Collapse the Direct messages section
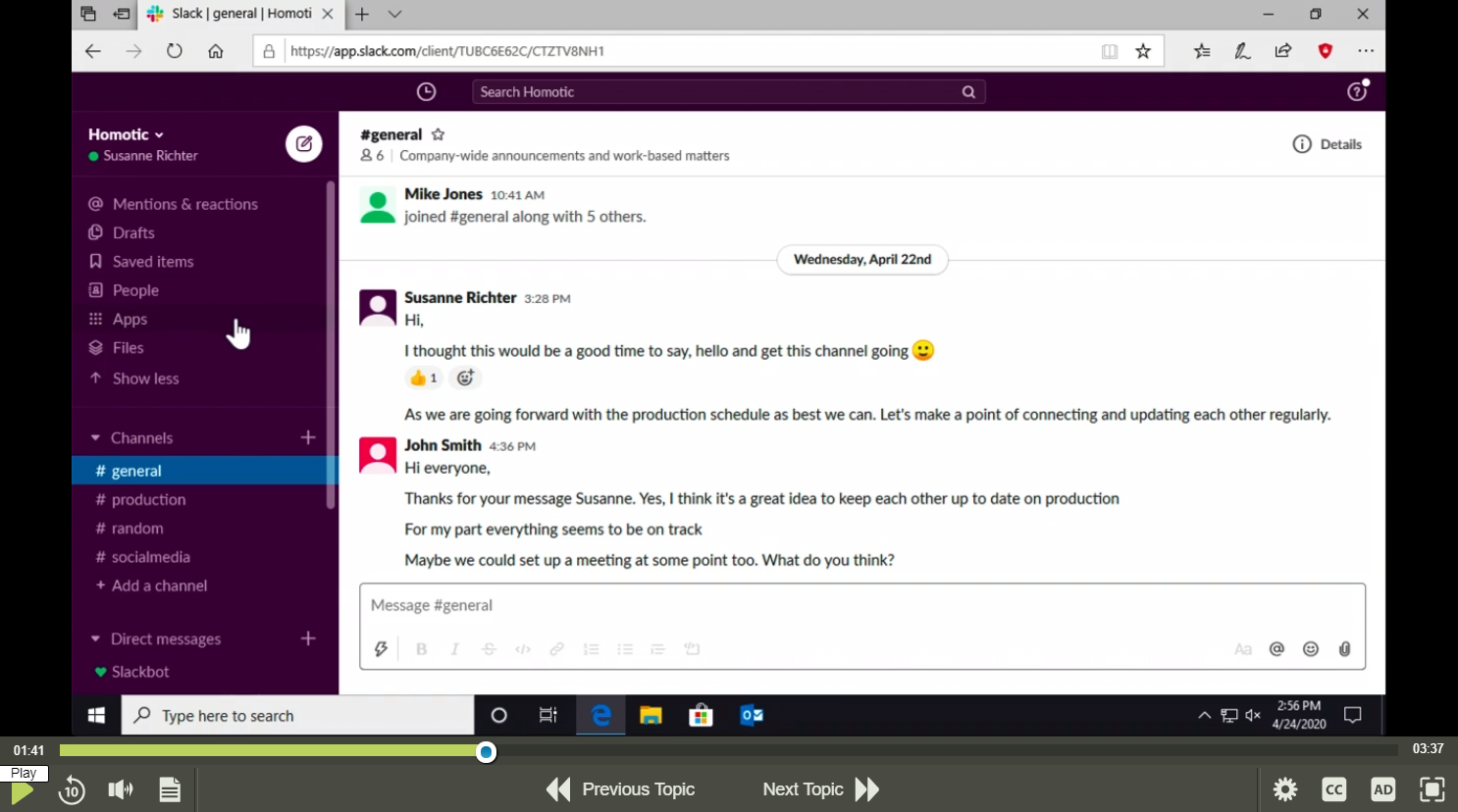 [95, 638]
